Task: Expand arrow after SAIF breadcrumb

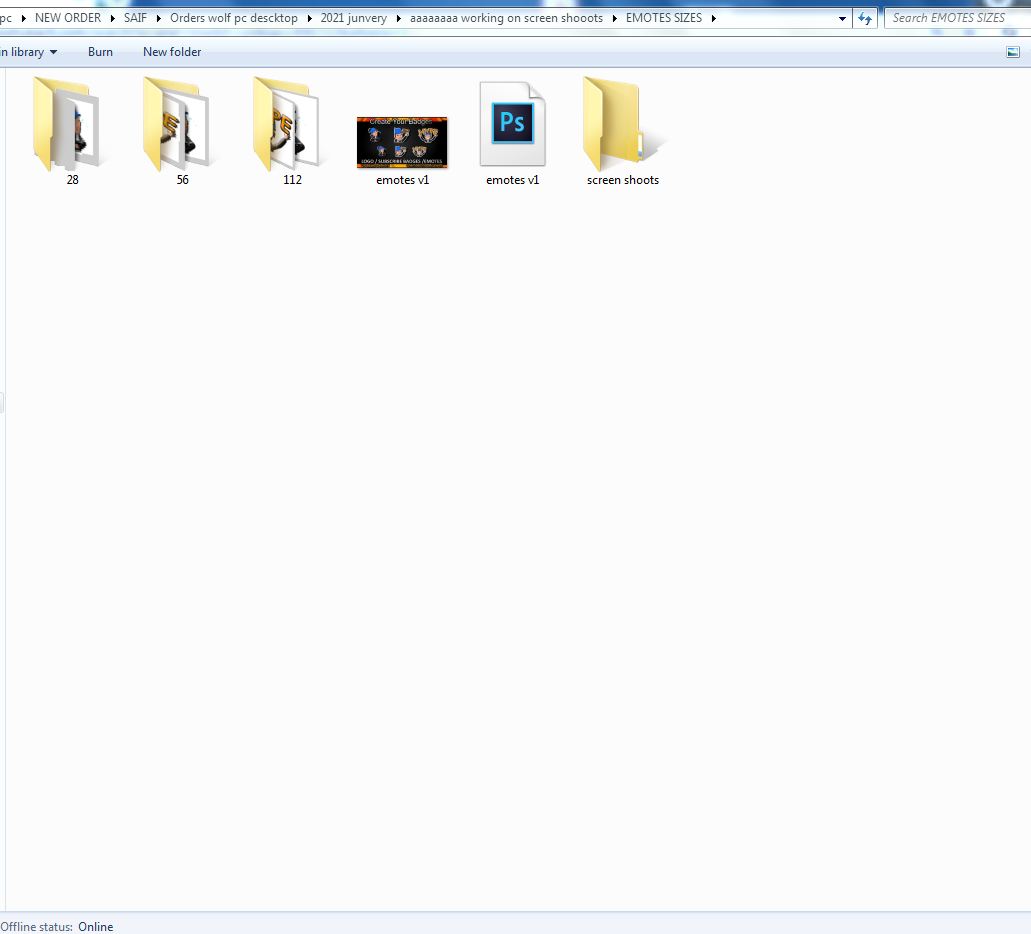Action: [x=158, y=18]
